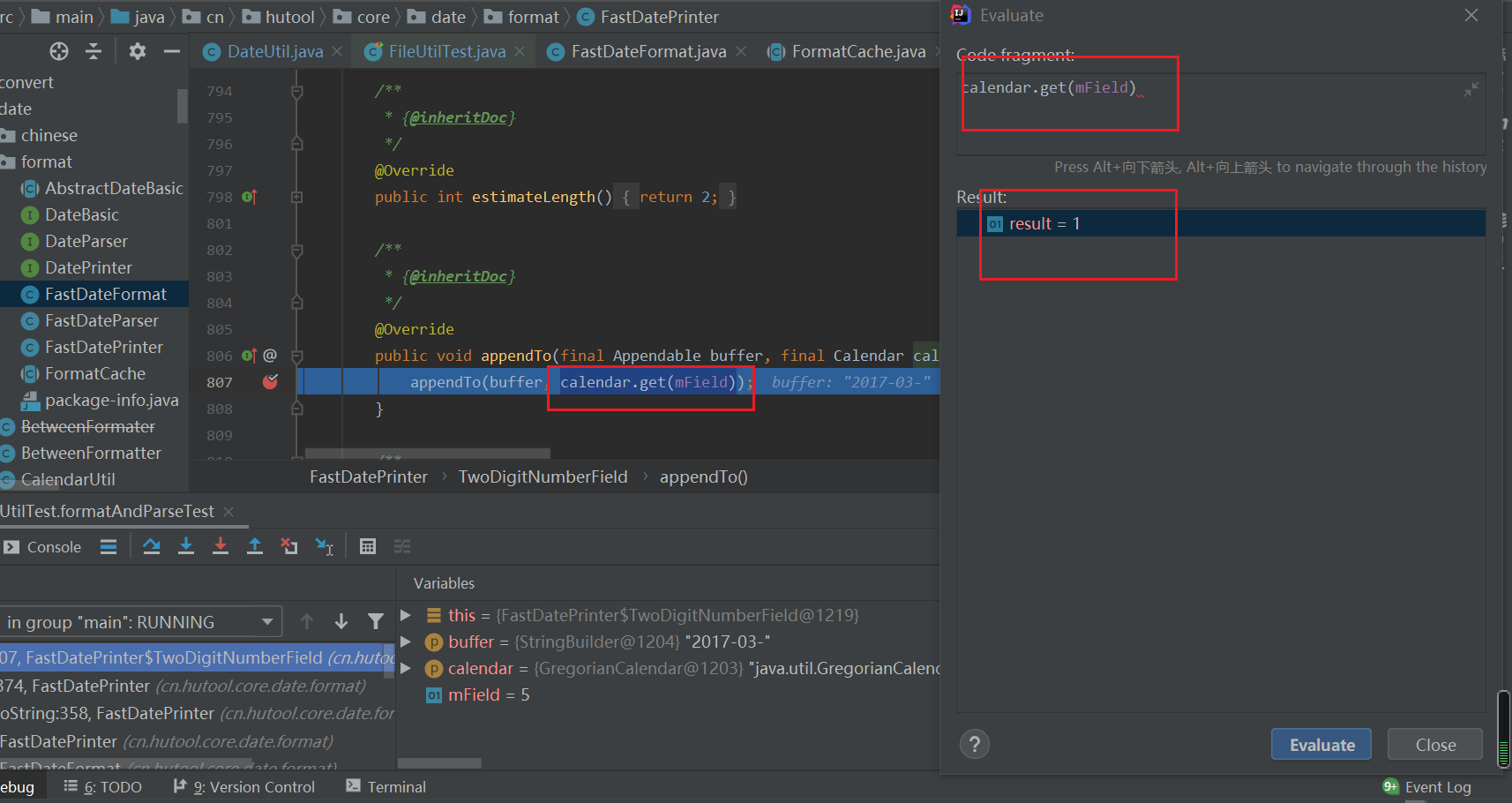Click the project tree vertical scrollbar

pos(183,106)
